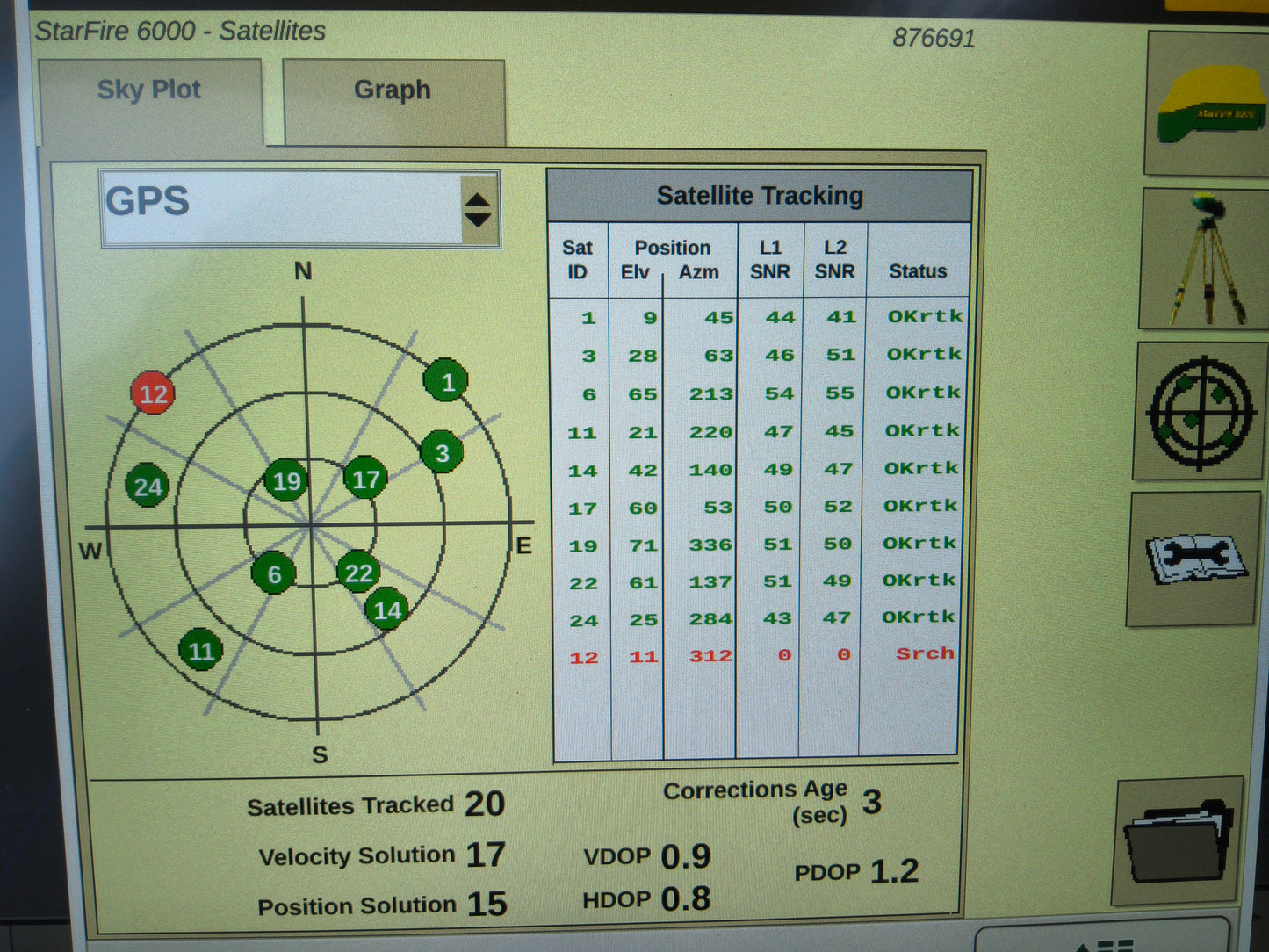
Task: Select the Srch status row for satellite 12
Action: click(x=923, y=653)
